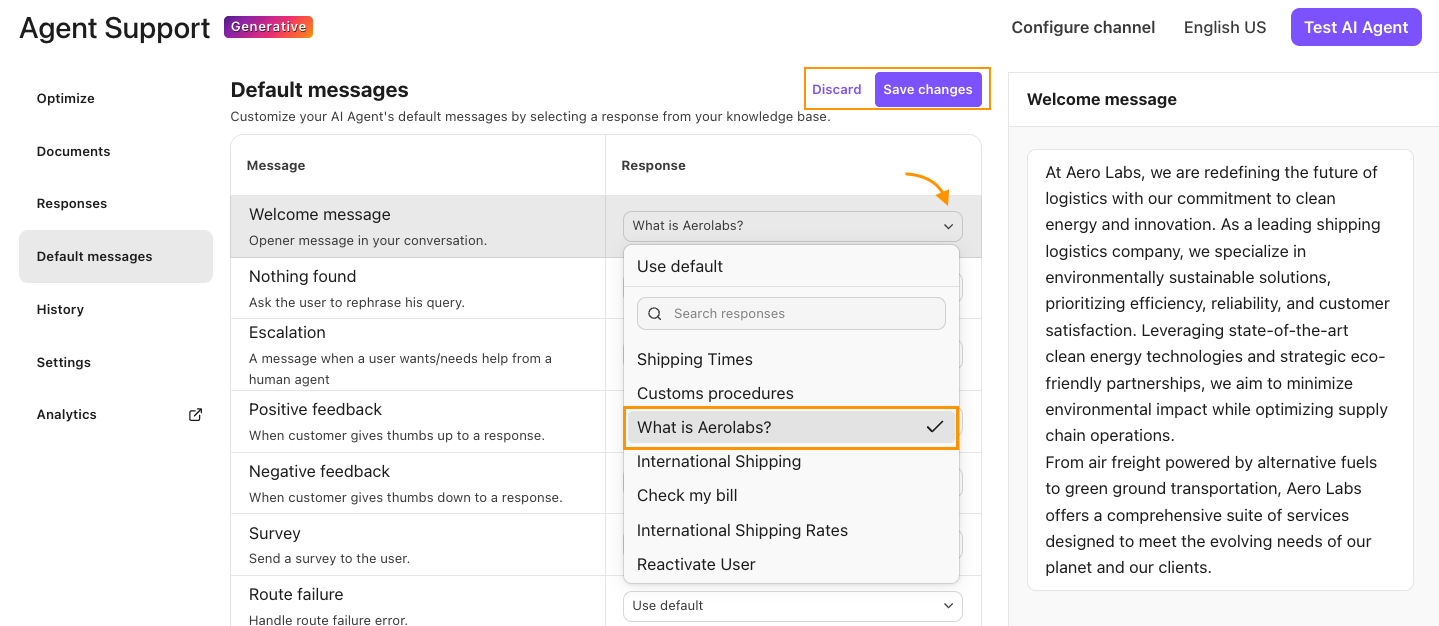Viewport: 1439px width, 626px height.
Task: Open Responses in sidebar
Action: (72, 203)
